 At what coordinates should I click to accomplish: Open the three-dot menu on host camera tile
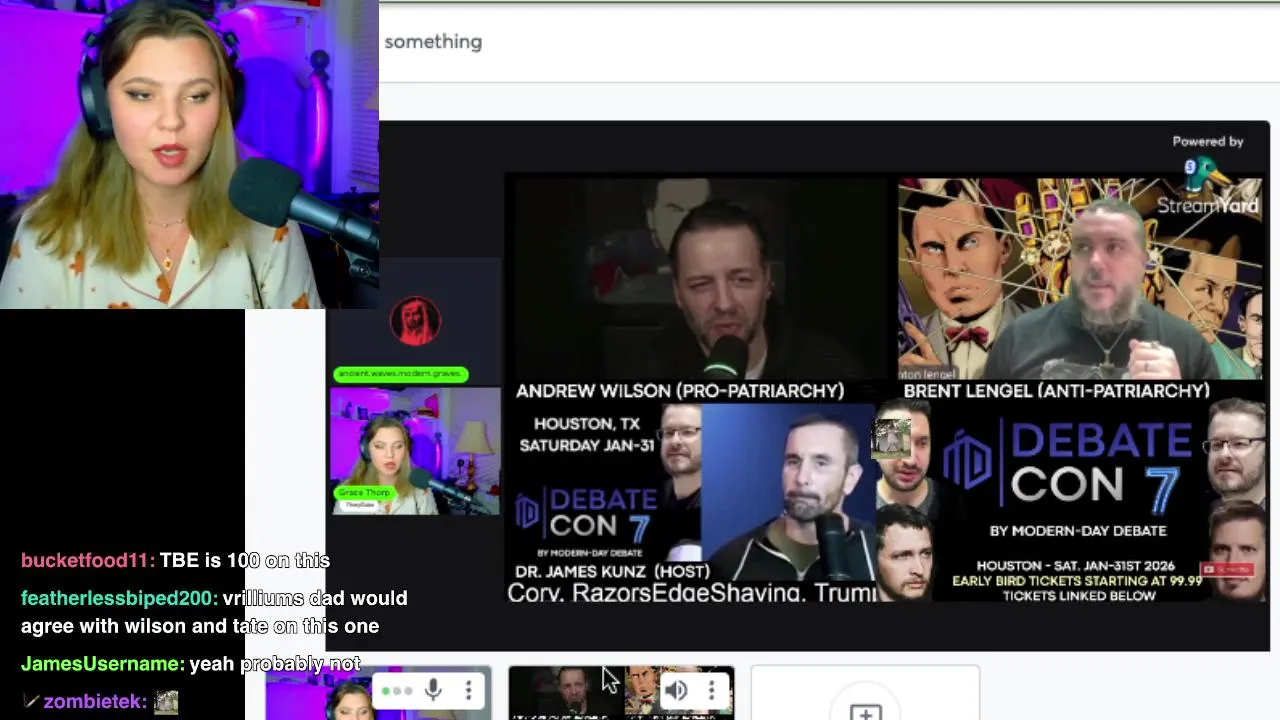tap(468, 690)
